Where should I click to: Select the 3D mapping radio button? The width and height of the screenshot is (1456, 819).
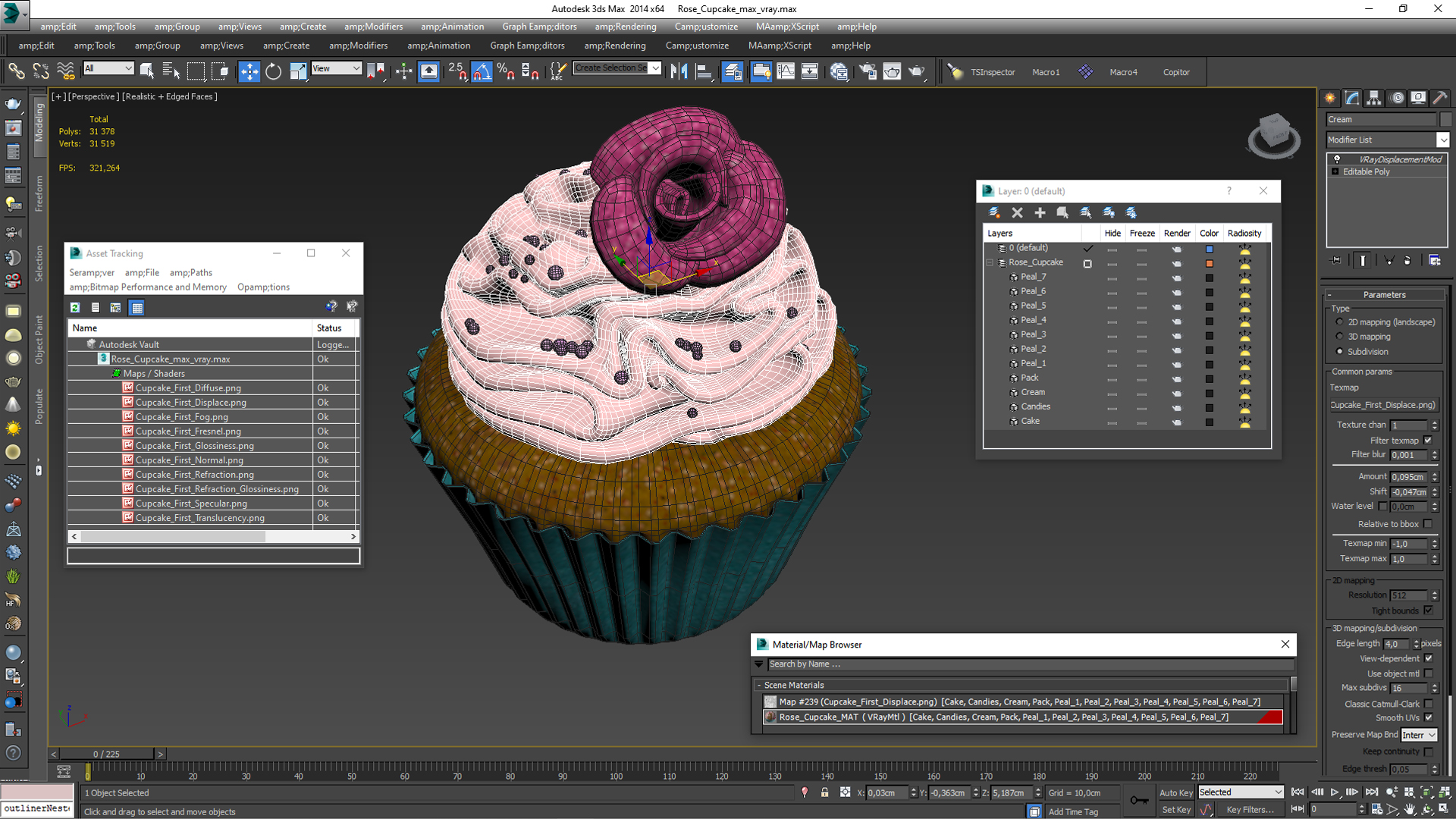(x=1339, y=337)
